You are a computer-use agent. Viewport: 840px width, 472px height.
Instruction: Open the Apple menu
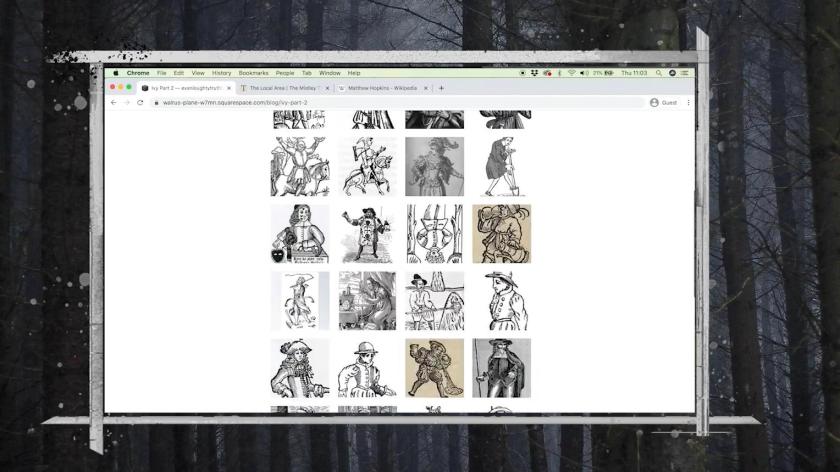pos(116,73)
